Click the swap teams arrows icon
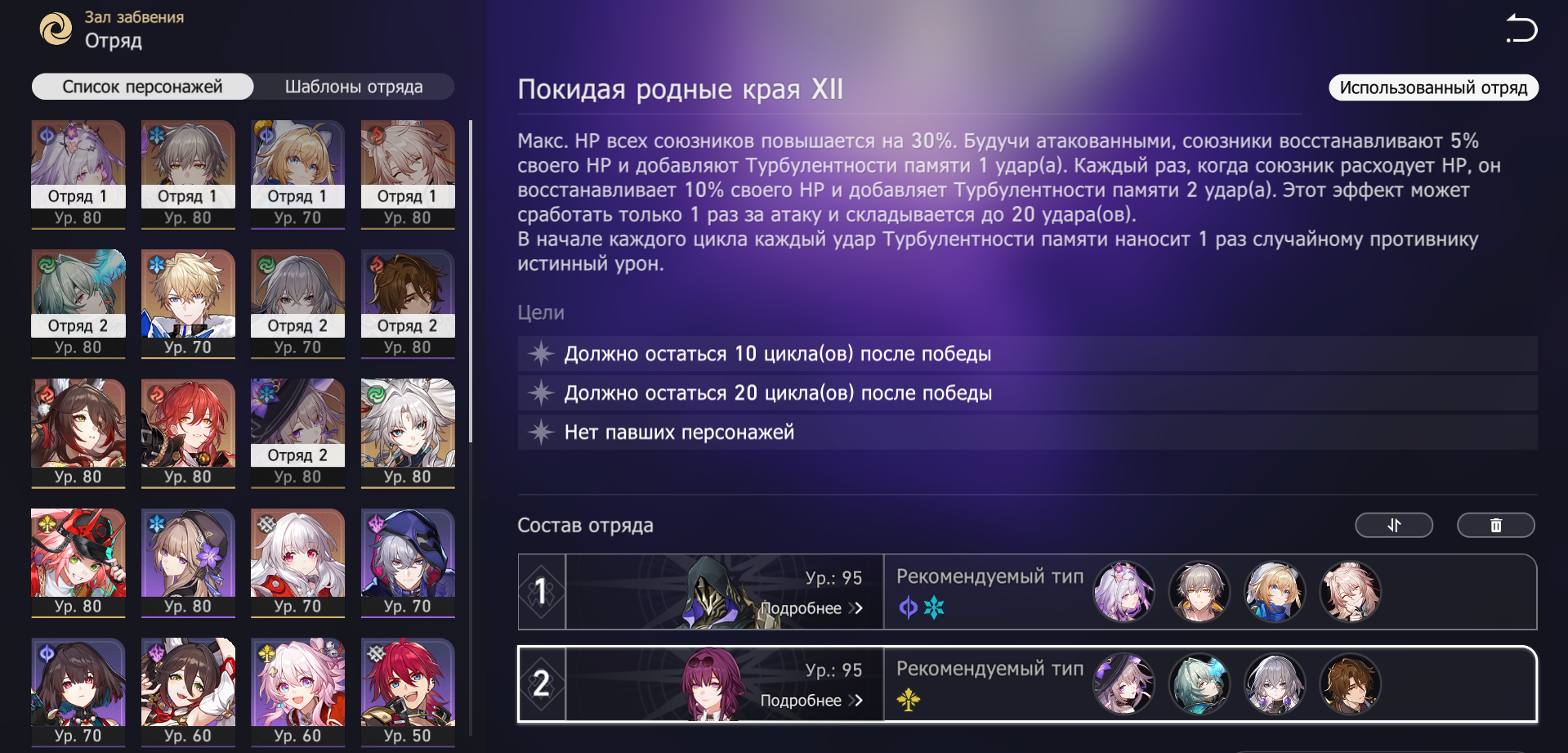1568x753 pixels. [1394, 525]
